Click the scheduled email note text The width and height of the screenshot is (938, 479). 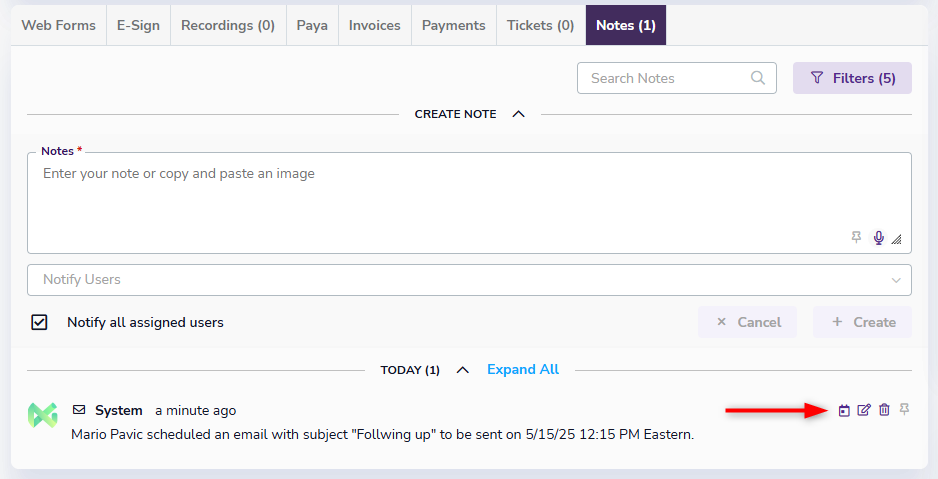tap(382, 435)
